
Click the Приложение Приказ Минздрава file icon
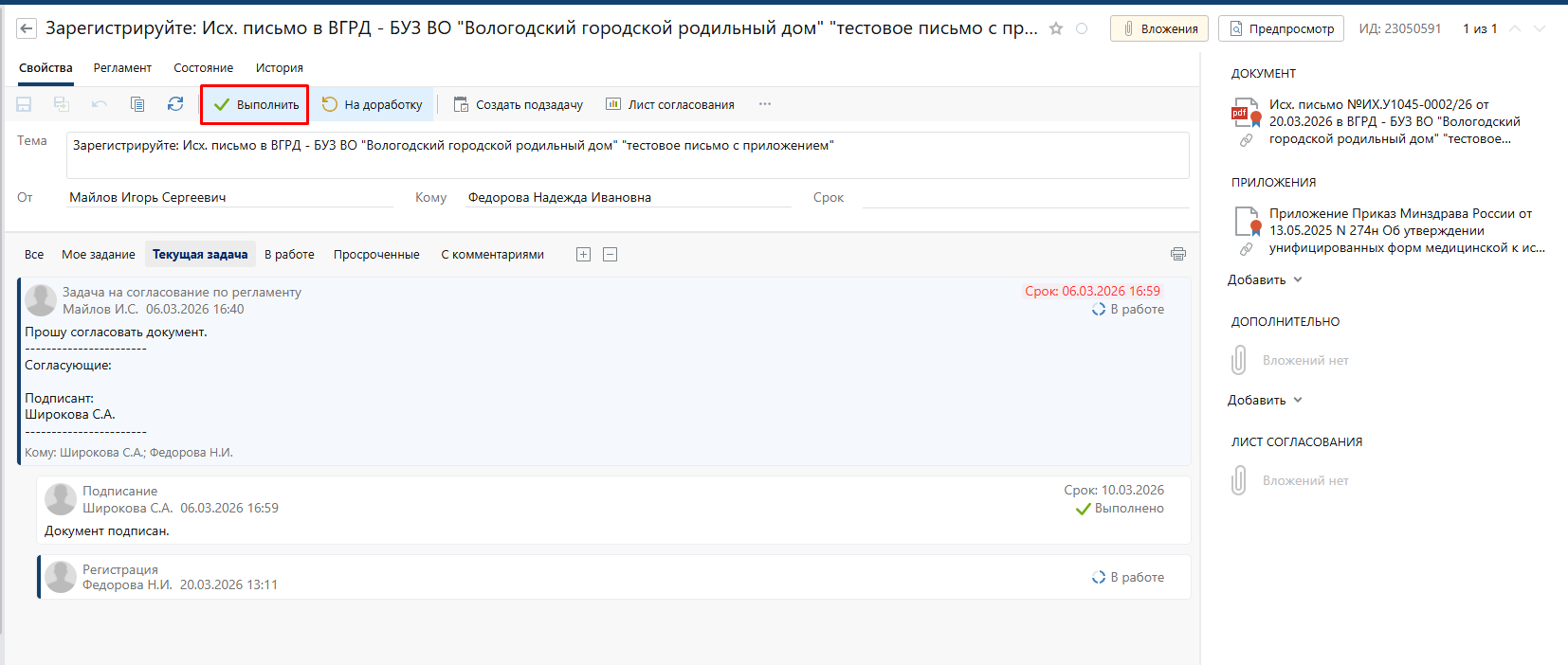pos(1246,222)
